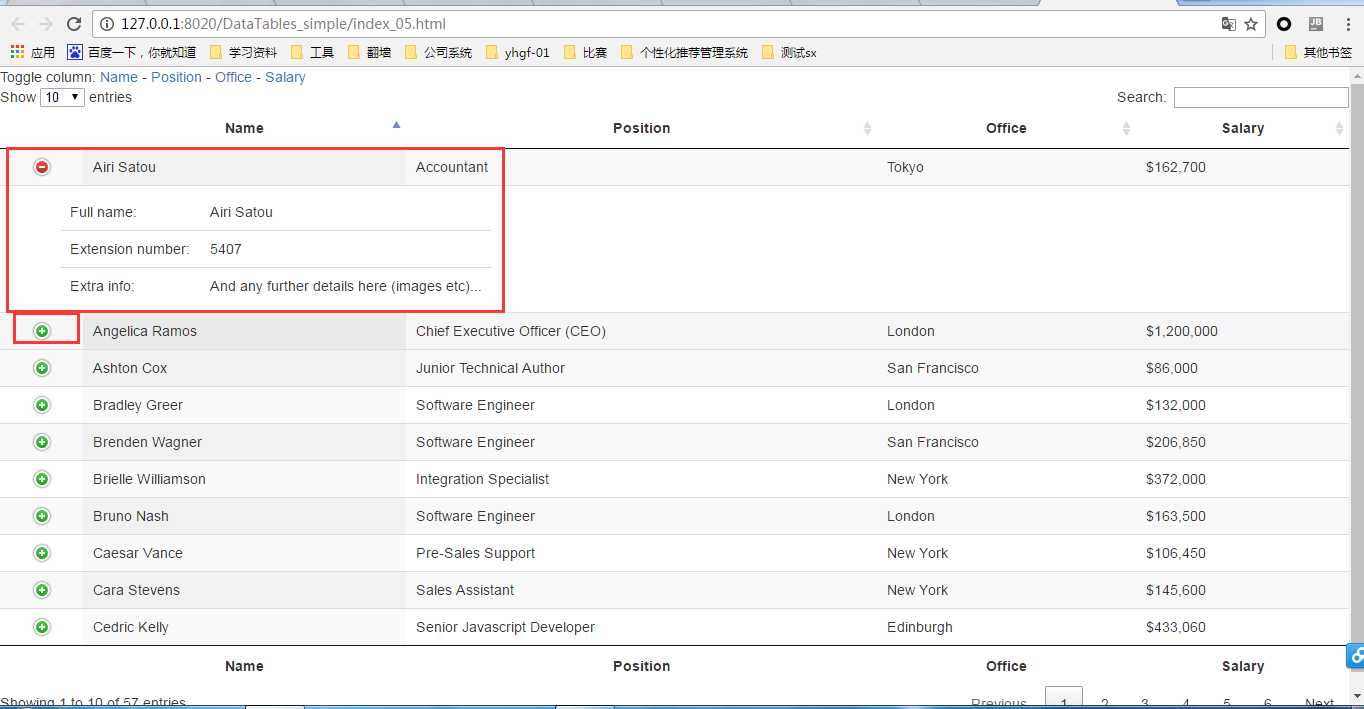Collapse the Airi Satou detail row
Screen dimensions: 1364x709
pyautogui.click(x=42, y=167)
